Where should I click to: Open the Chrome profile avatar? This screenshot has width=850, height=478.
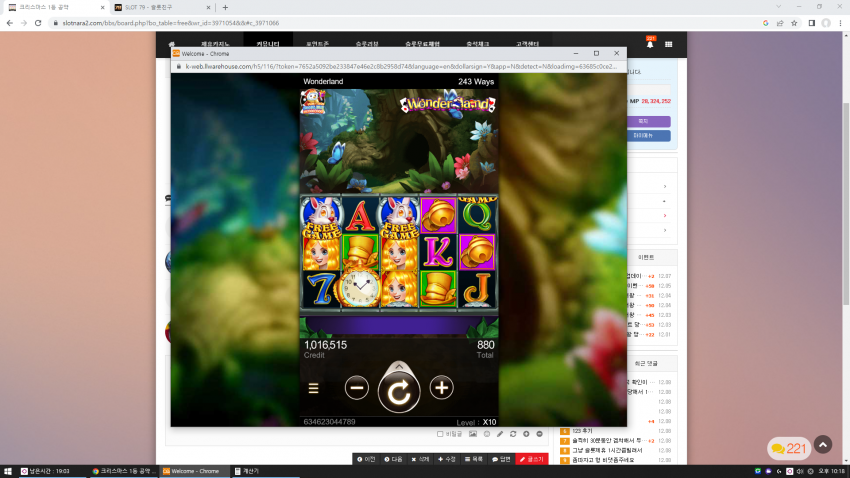pos(826,23)
